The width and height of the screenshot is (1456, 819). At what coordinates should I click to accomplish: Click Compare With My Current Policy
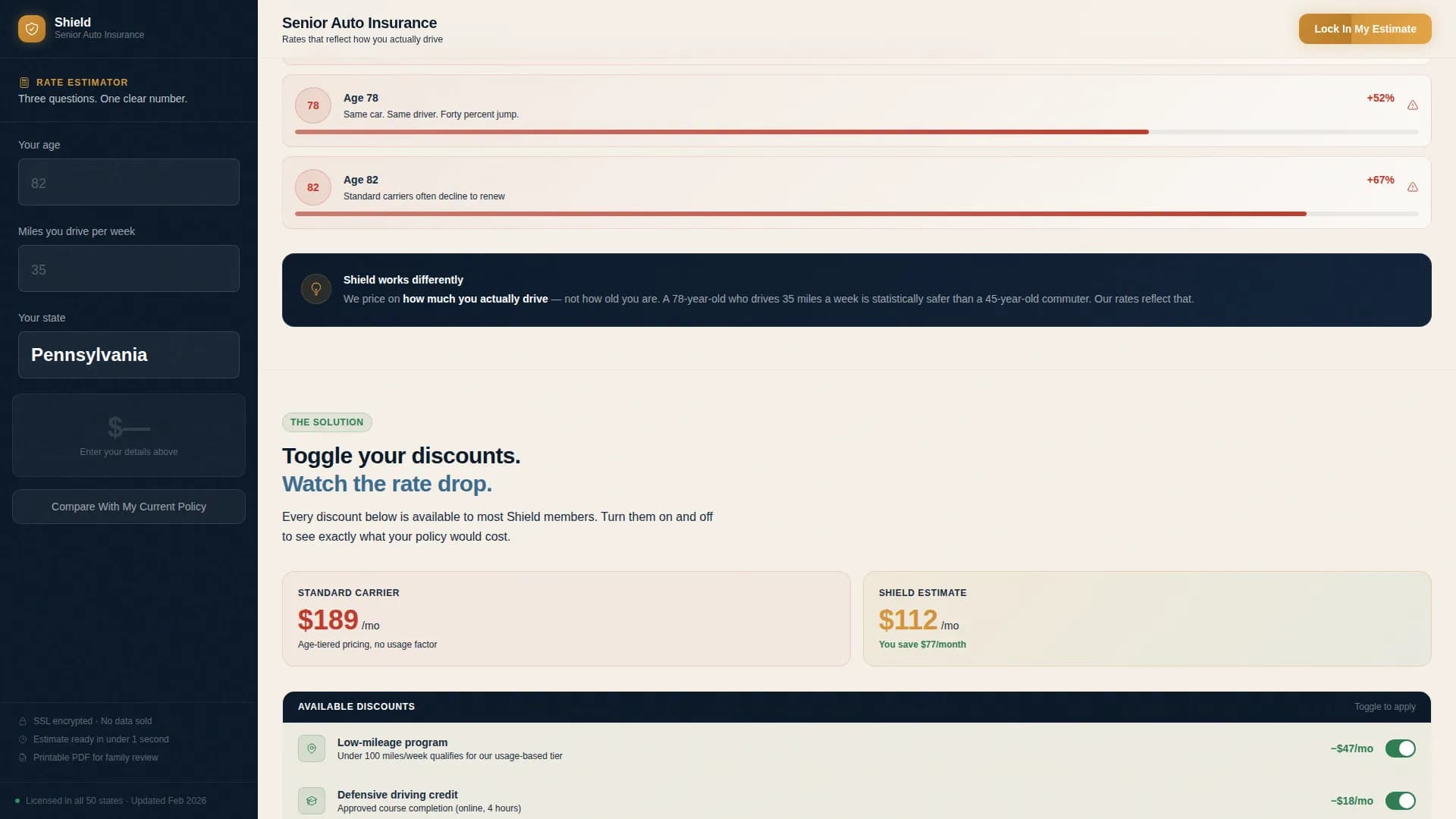pyautogui.click(x=129, y=507)
